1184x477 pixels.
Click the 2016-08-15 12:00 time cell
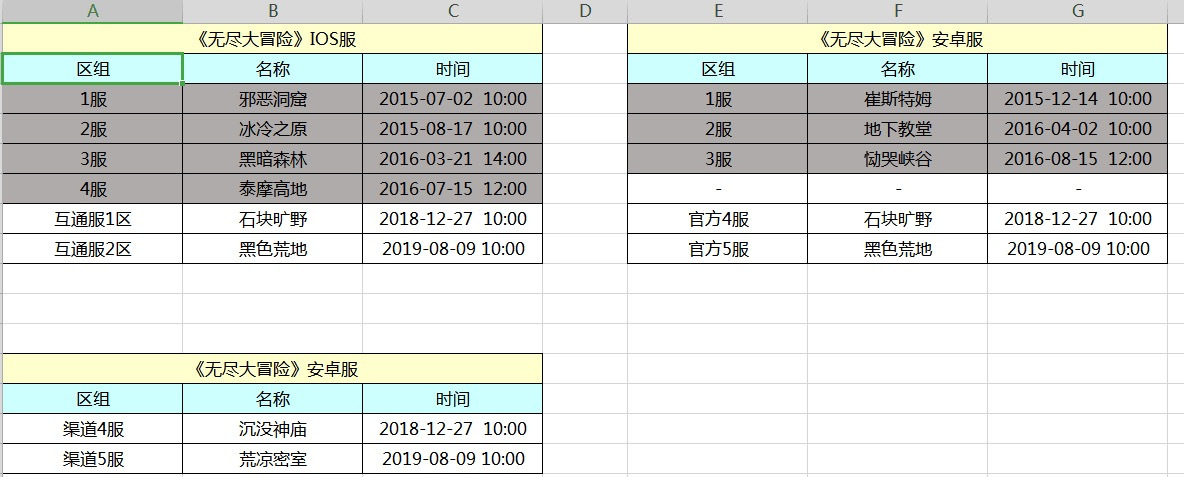[1078, 159]
